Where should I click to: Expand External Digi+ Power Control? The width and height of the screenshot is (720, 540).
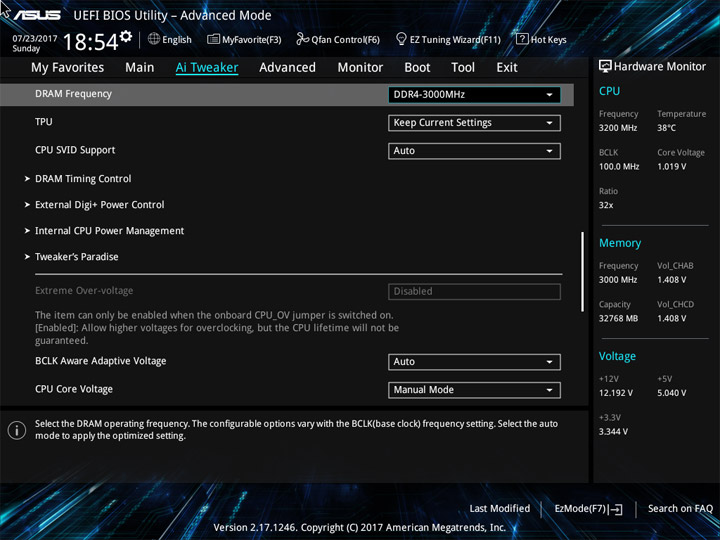point(100,205)
